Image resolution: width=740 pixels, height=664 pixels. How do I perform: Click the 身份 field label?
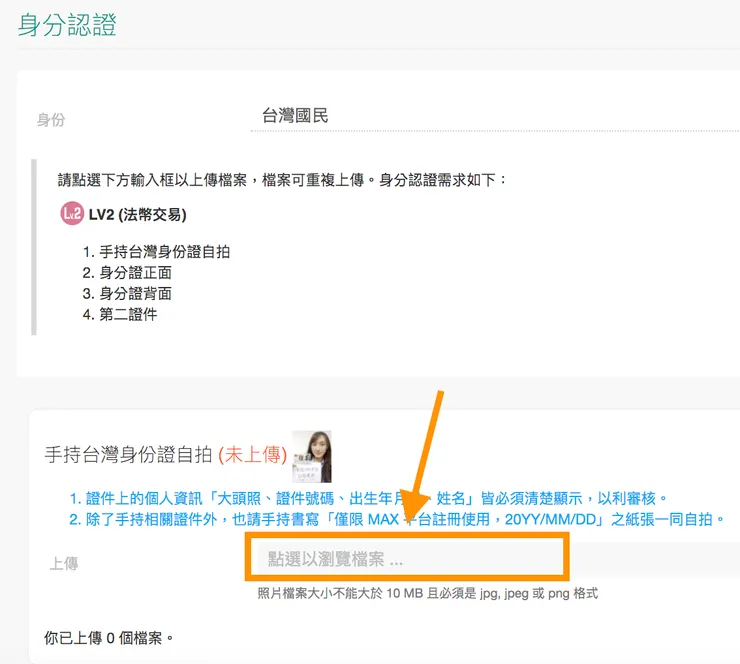51,120
